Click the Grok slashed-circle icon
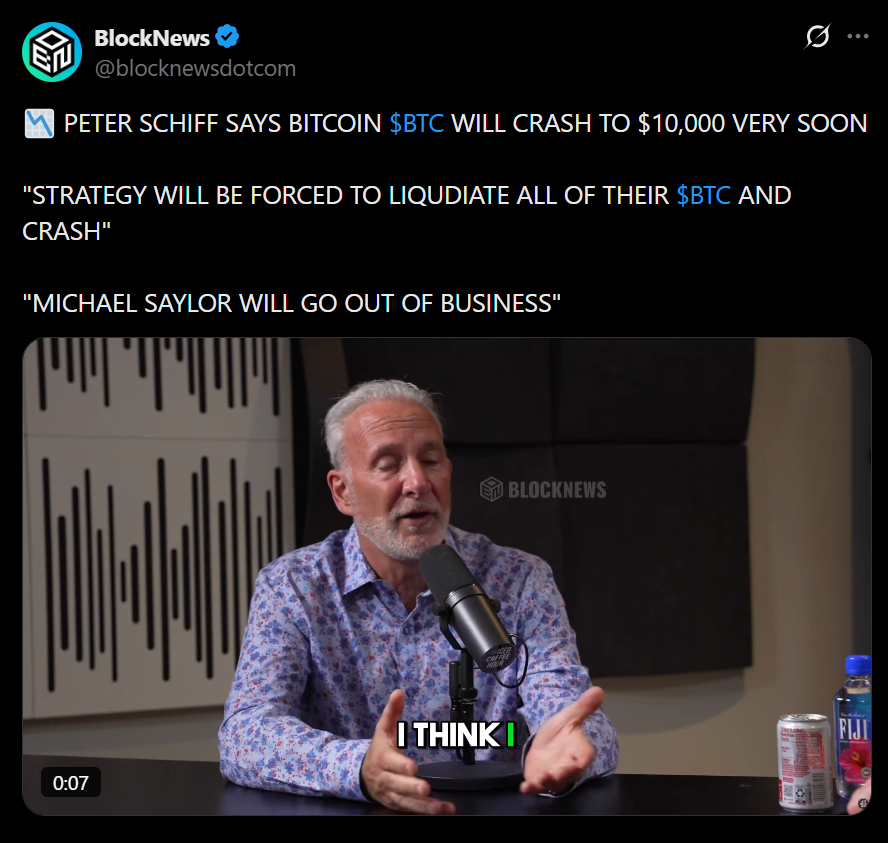Viewport: 888px width, 843px height. point(817,36)
